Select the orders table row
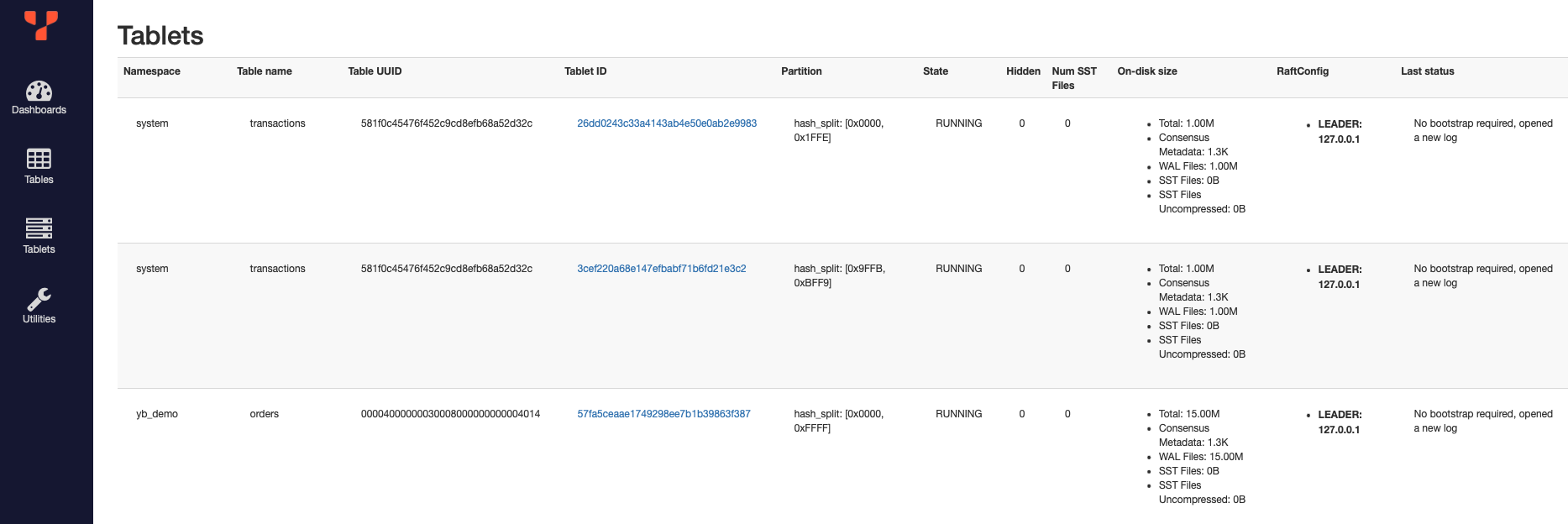 click(x=265, y=414)
